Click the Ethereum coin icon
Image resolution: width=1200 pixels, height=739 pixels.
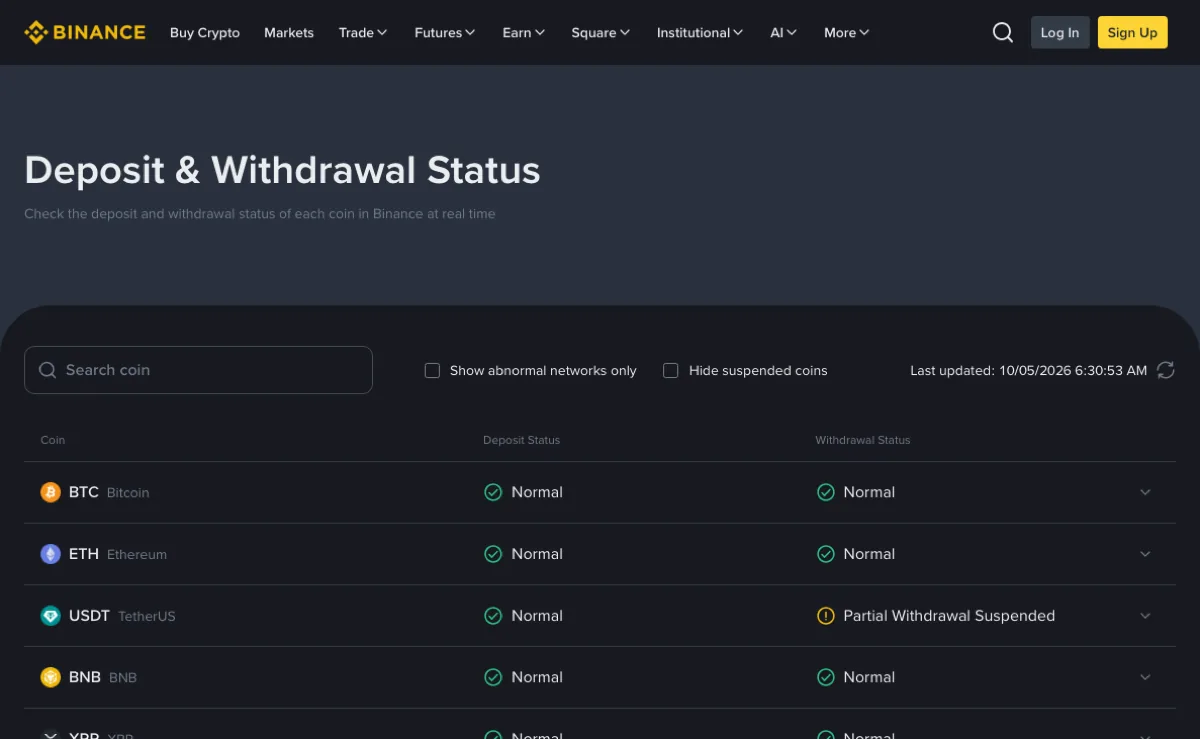[x=50, y=554]
